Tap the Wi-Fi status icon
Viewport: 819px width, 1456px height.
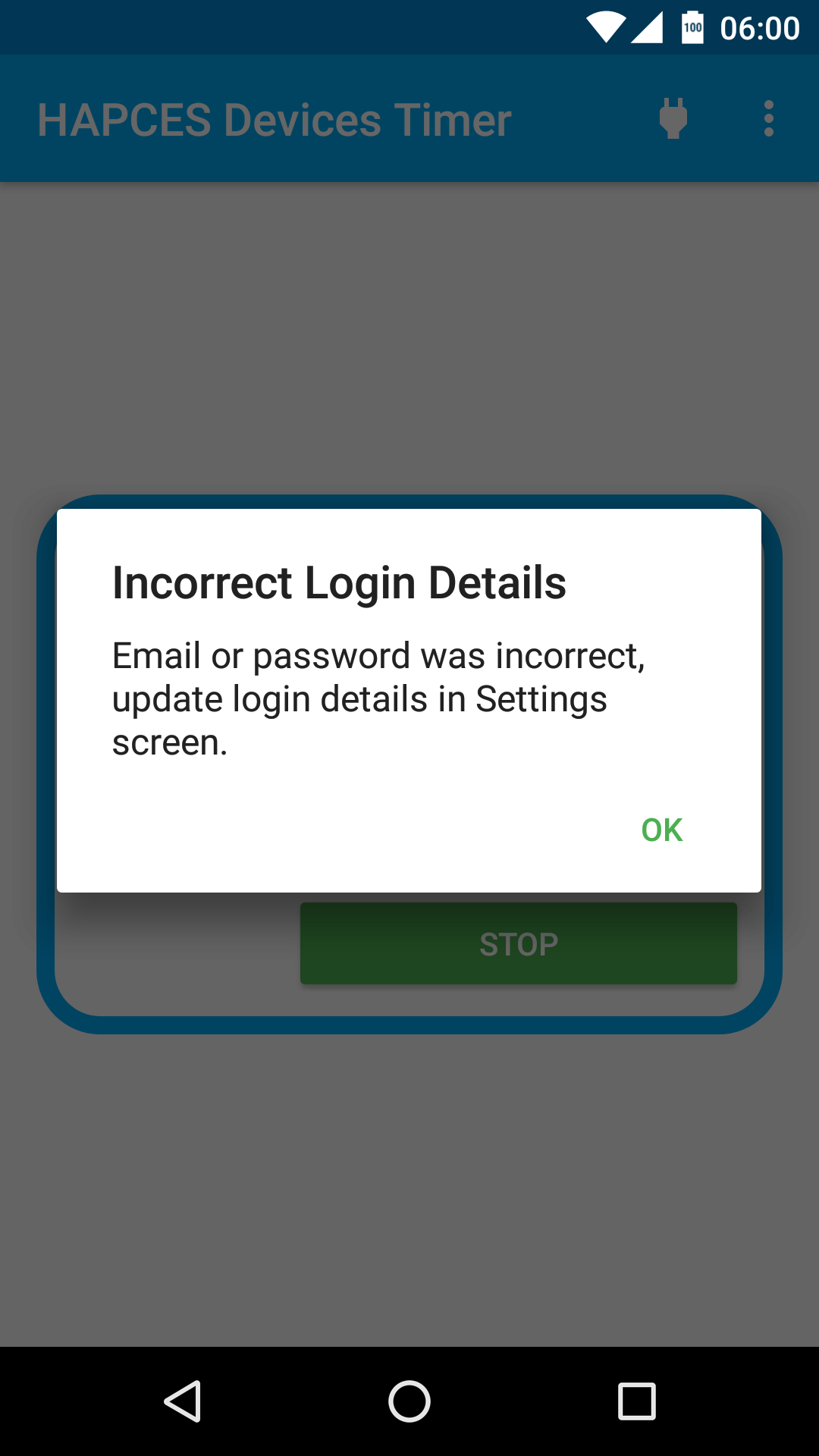coord(605,27)
